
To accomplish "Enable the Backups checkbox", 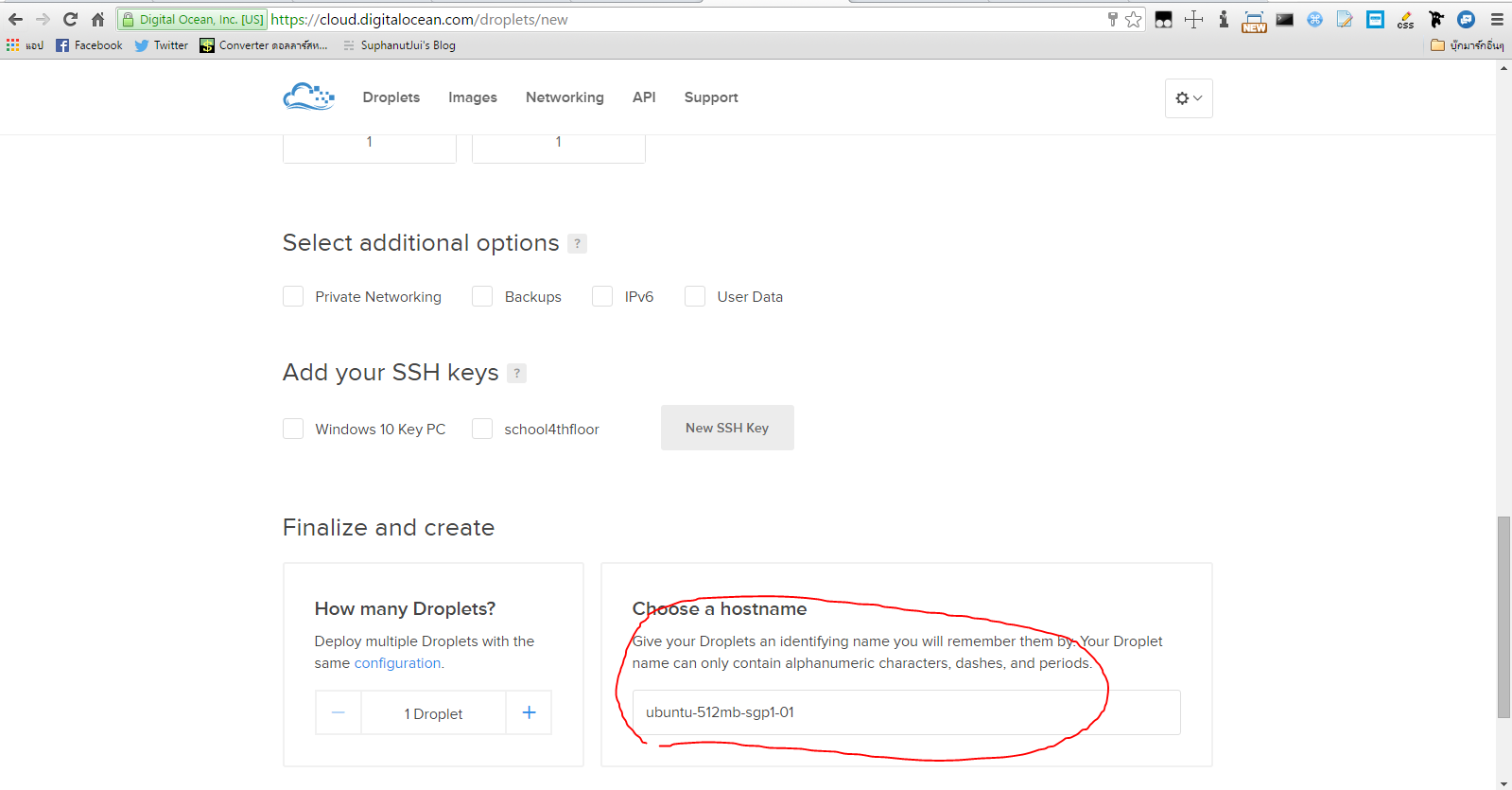I will [482, 296].
